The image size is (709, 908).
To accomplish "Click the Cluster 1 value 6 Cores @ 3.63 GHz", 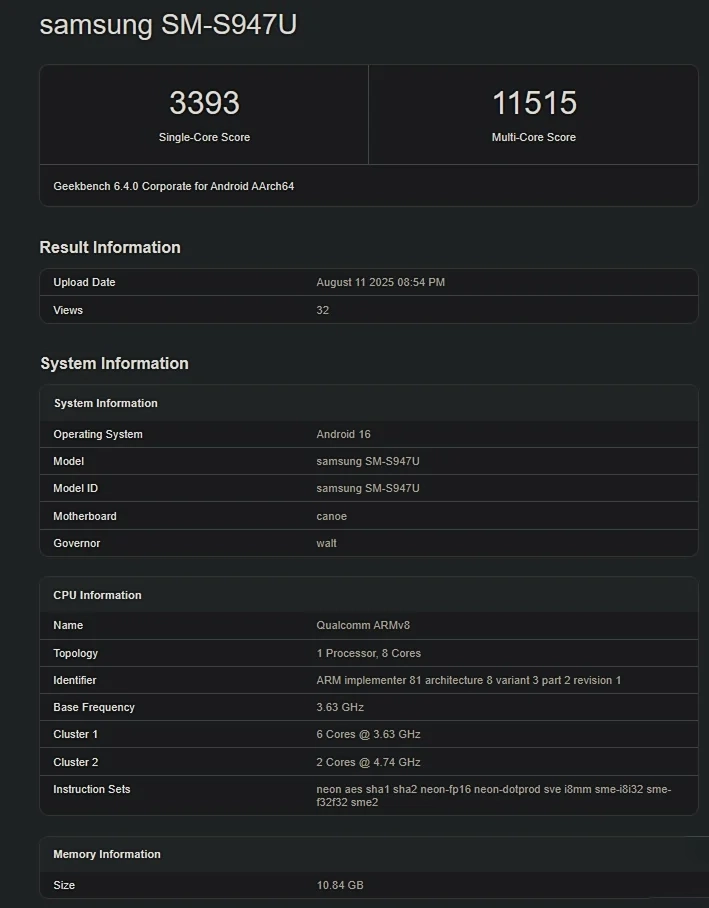I will [368, 734].
